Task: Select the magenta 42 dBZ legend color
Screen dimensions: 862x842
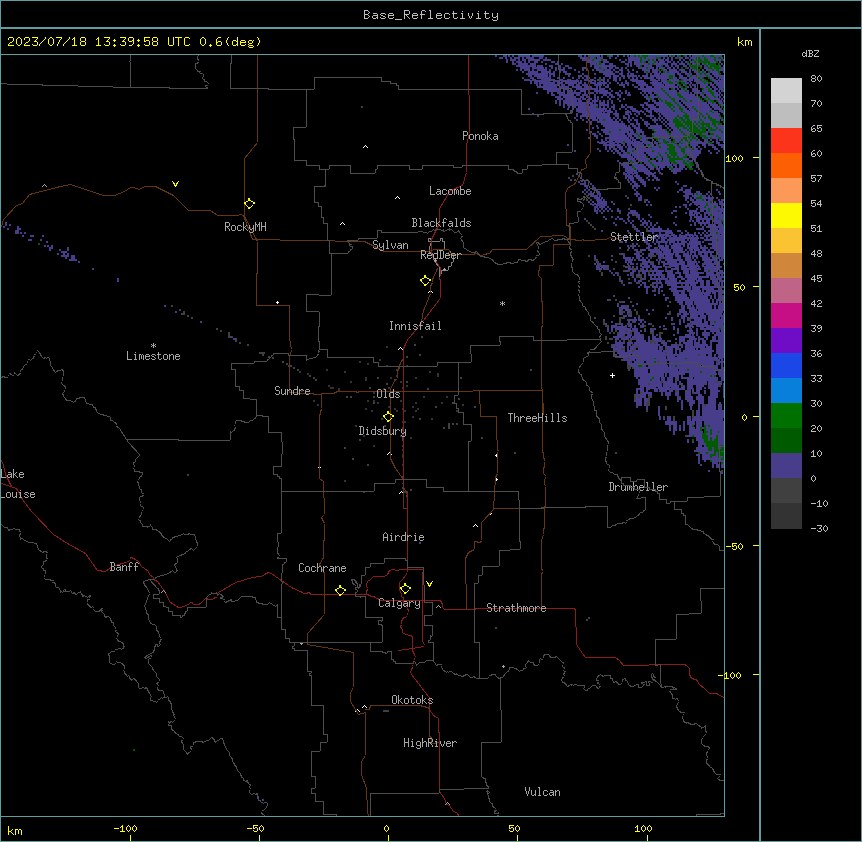Action: [x=786, y=315]
